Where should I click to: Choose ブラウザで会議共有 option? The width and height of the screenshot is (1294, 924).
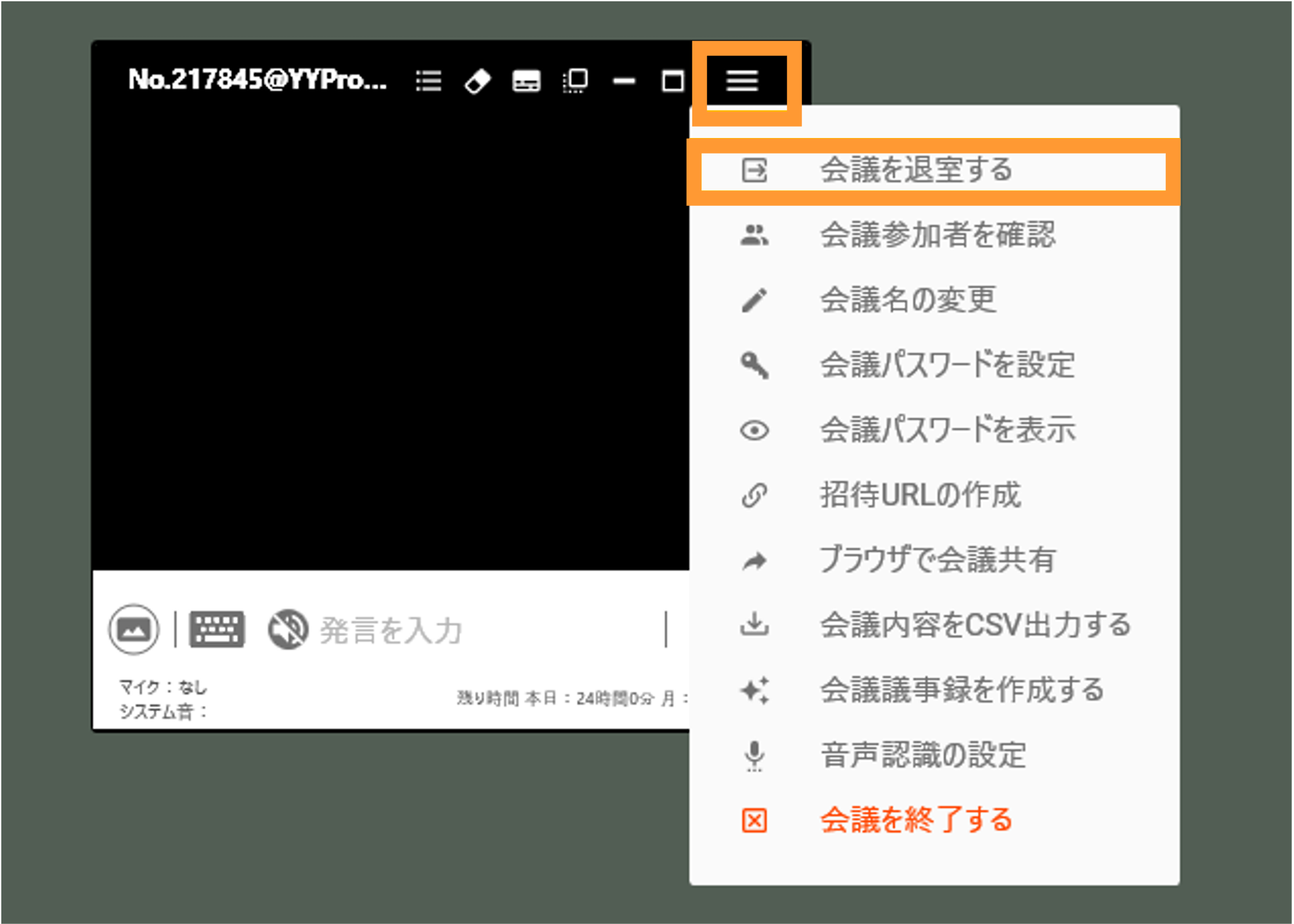tap(934, 560)
